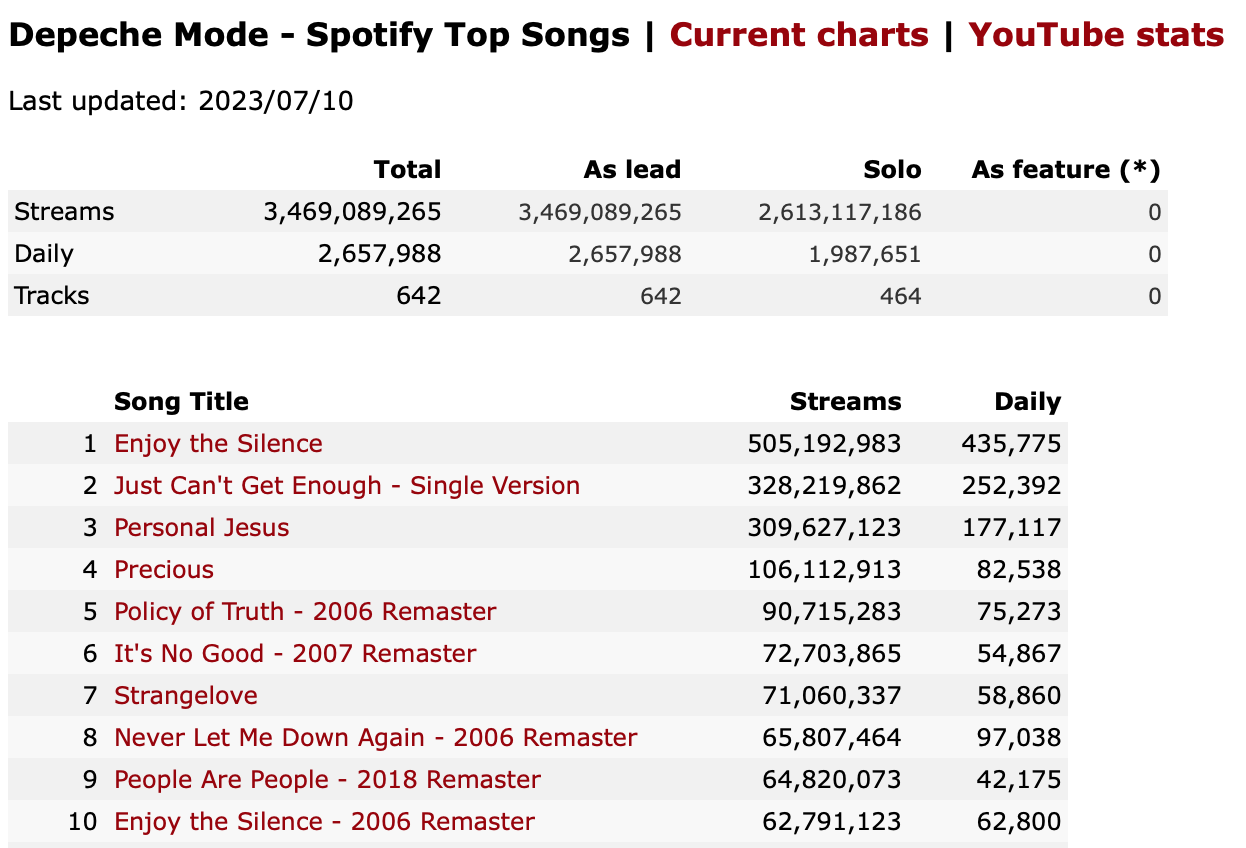
Task: Open Enjoy the Silence - 2006 Remaster
Action: pyautogui.click(x=325, y=822)
